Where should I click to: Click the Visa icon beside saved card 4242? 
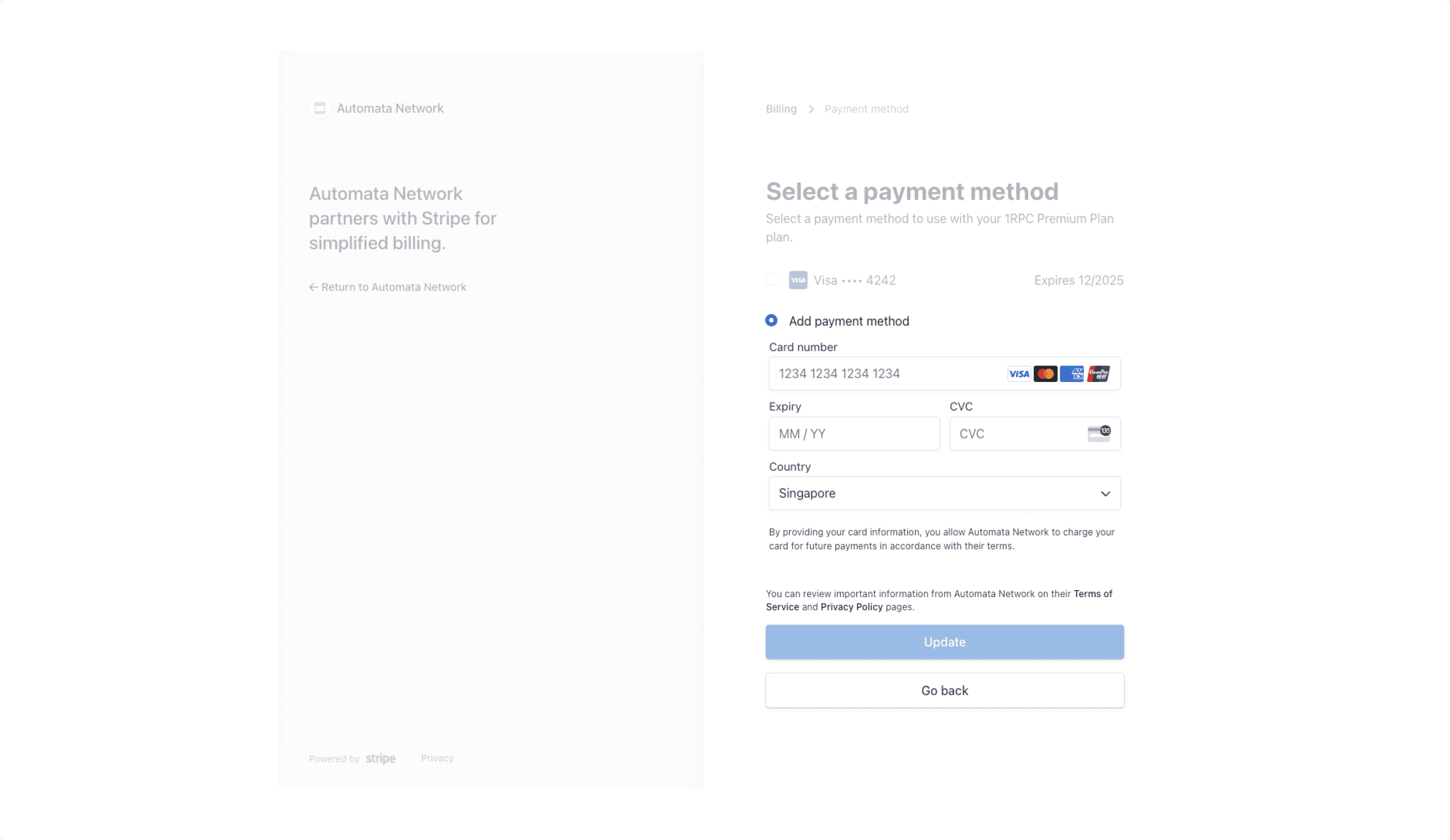tap(798, 280)
